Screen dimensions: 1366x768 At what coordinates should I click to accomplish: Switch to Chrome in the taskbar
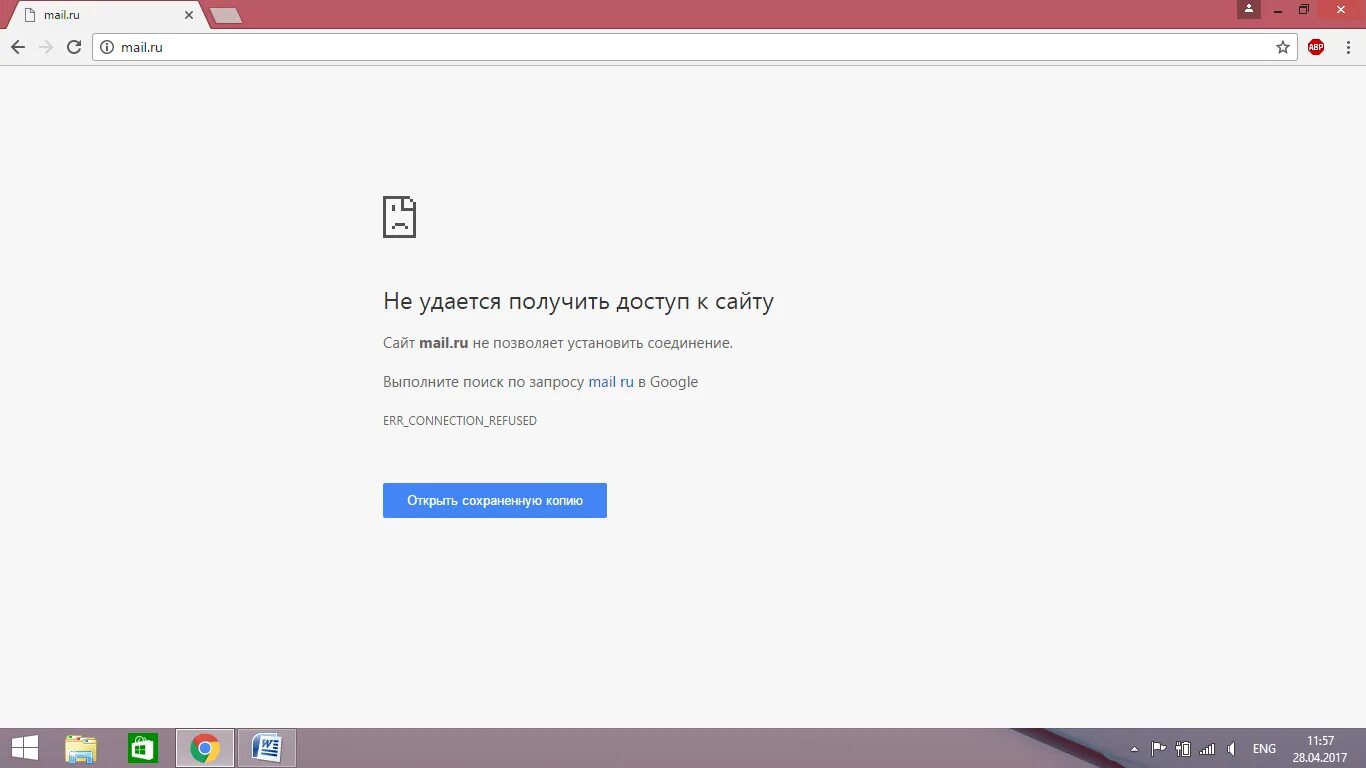(x=205, y=748)
